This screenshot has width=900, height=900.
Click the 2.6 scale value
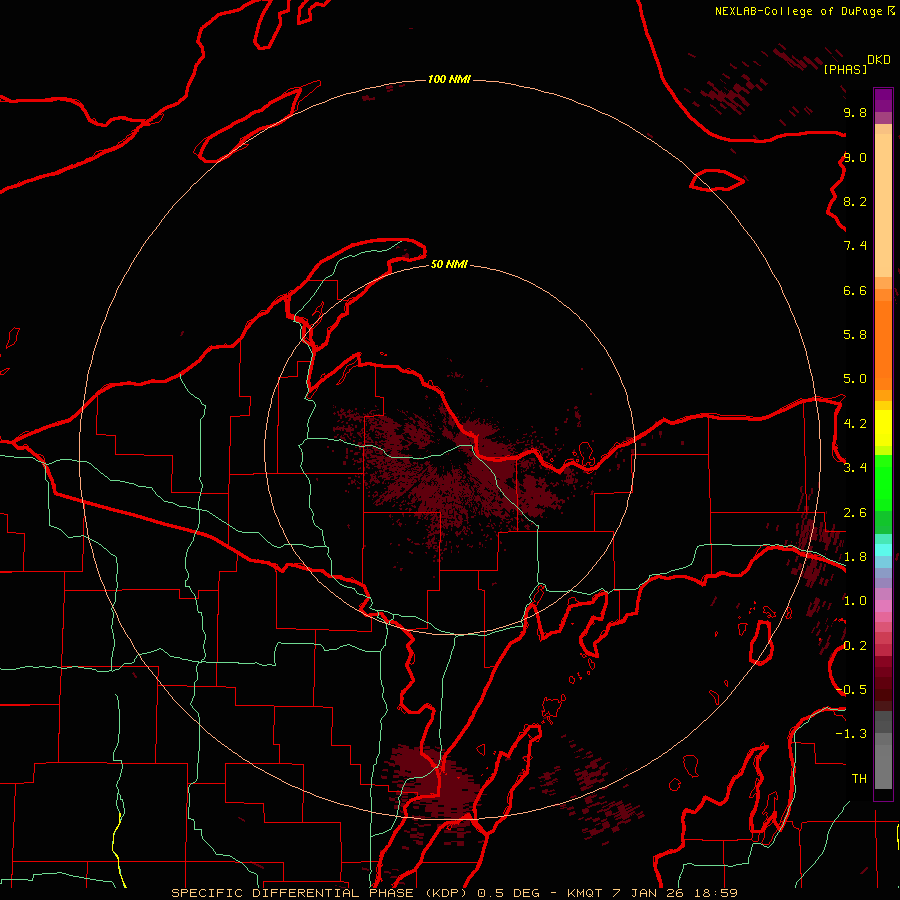point(855,513)
